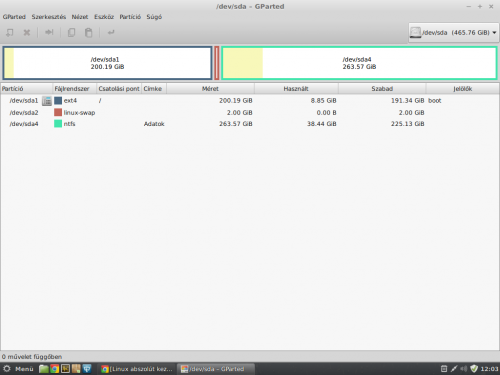Click the Delete partition toolbar icon
500x375 pixels.
27,32
